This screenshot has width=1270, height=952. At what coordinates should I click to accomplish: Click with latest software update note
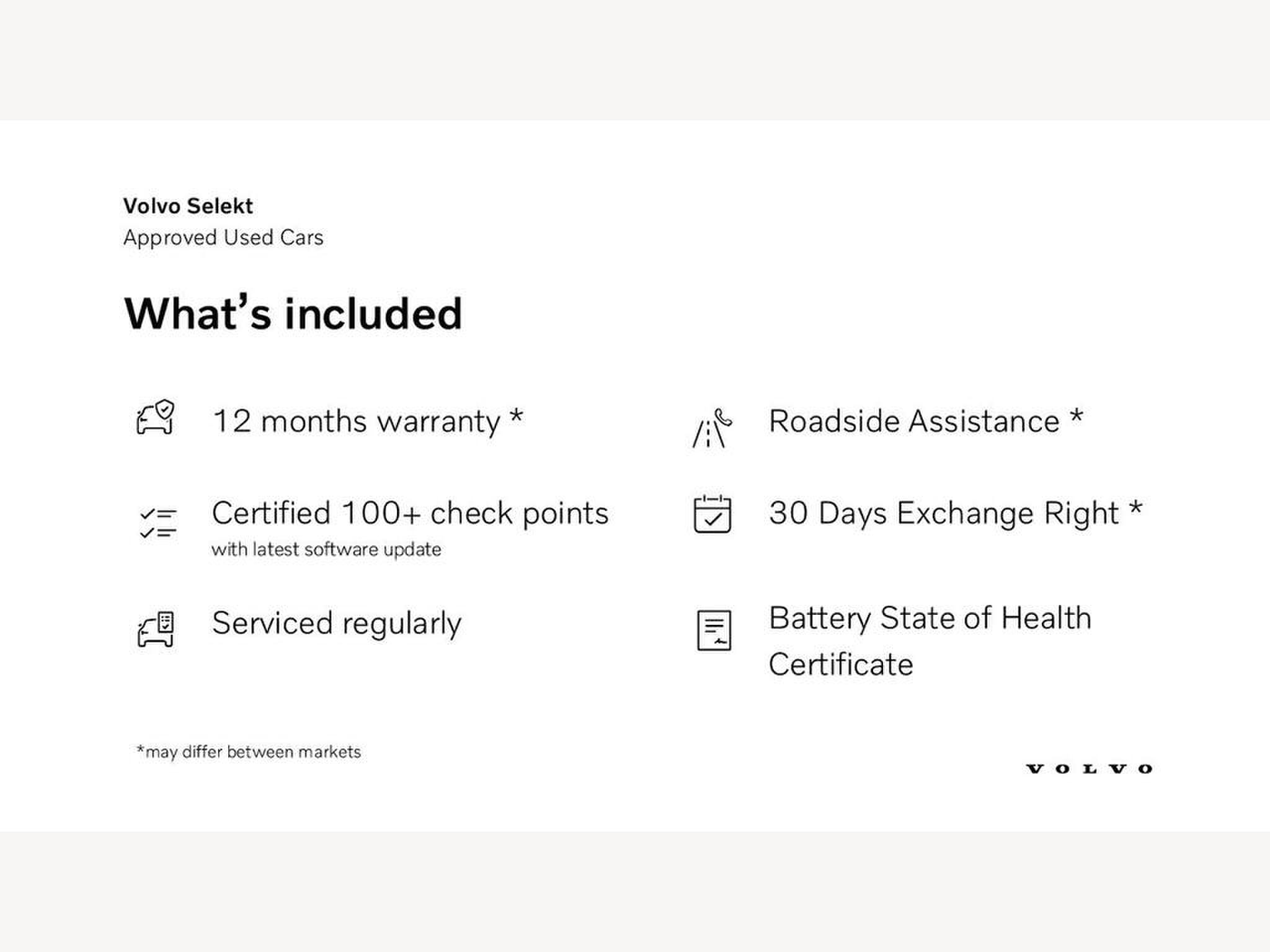click(x=326, y=550)
